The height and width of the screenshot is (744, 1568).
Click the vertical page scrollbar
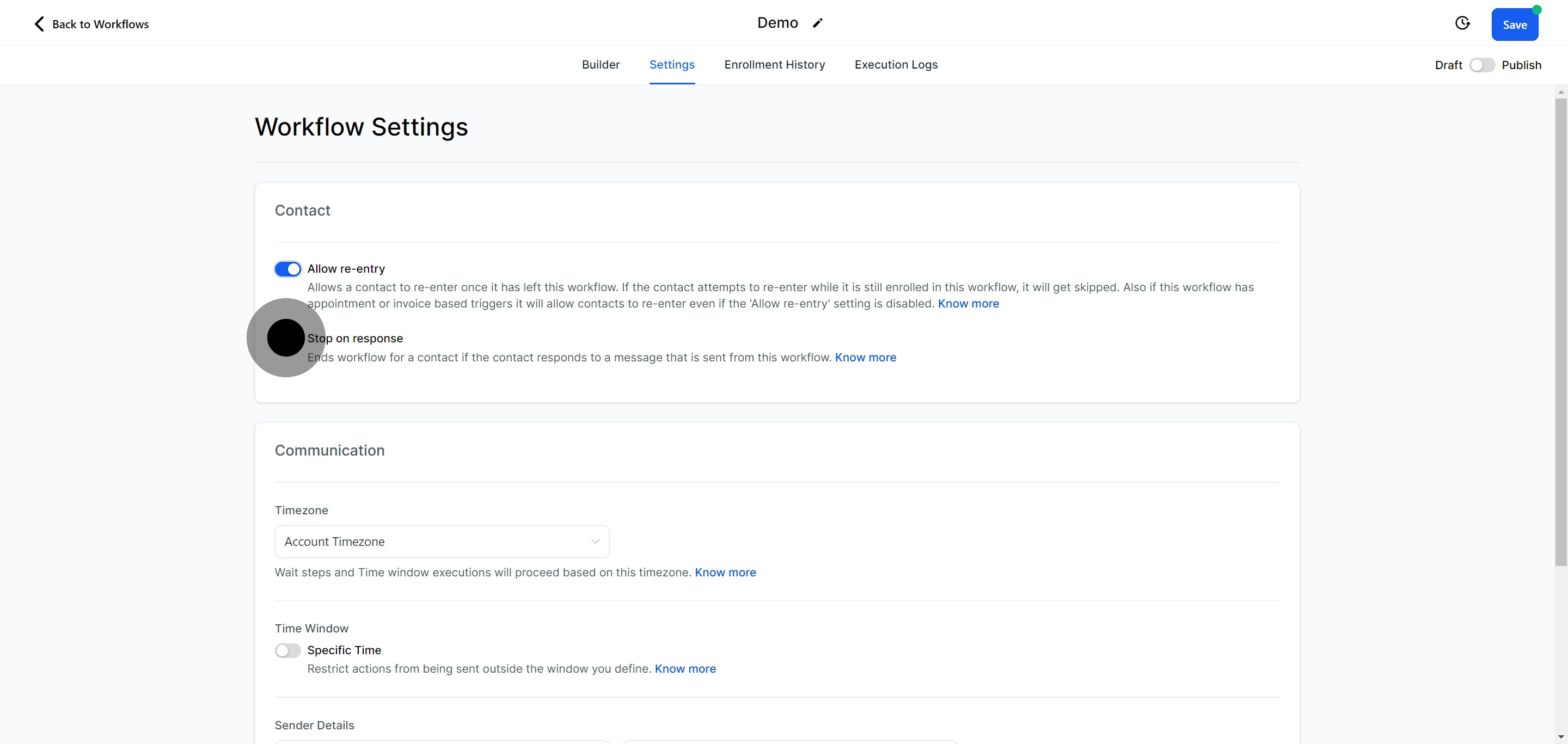click(1561, 331)
